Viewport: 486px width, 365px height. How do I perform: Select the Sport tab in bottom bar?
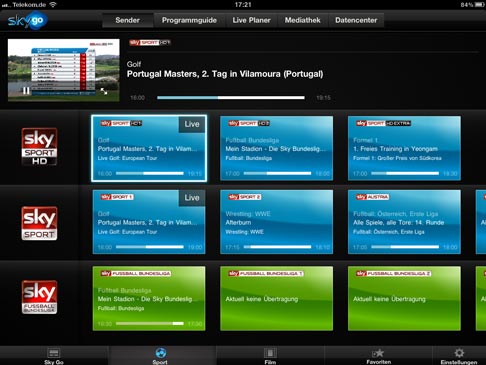tap(161, 353)
